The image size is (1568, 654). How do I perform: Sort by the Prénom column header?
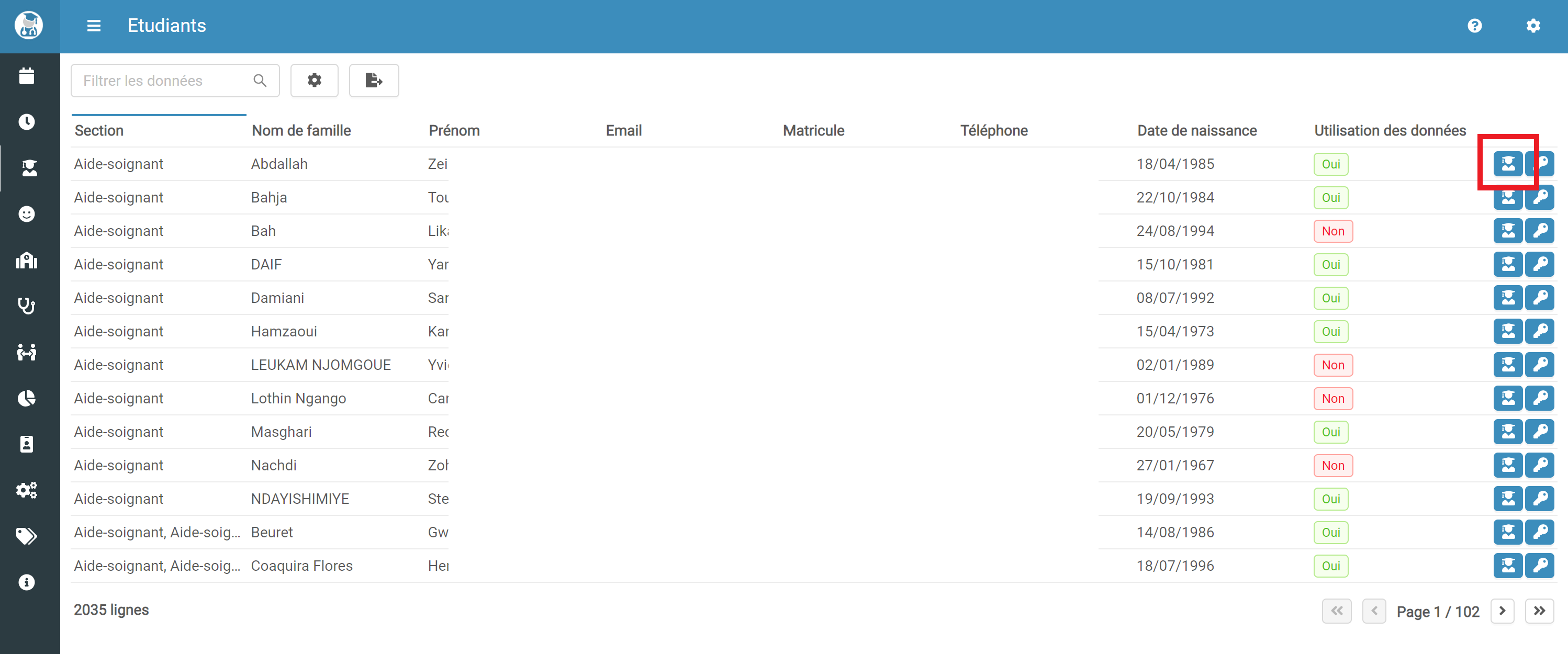(x=454, y=130)
